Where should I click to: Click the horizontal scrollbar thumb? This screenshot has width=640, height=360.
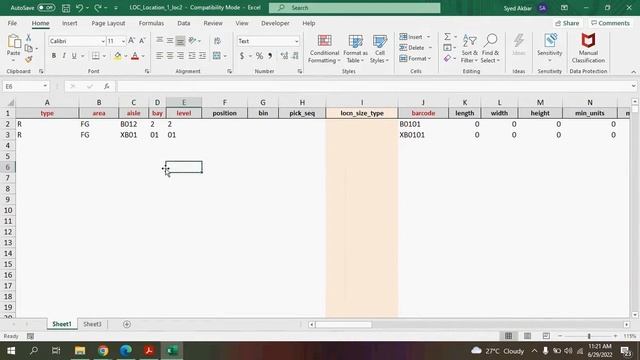pos(343,324)
